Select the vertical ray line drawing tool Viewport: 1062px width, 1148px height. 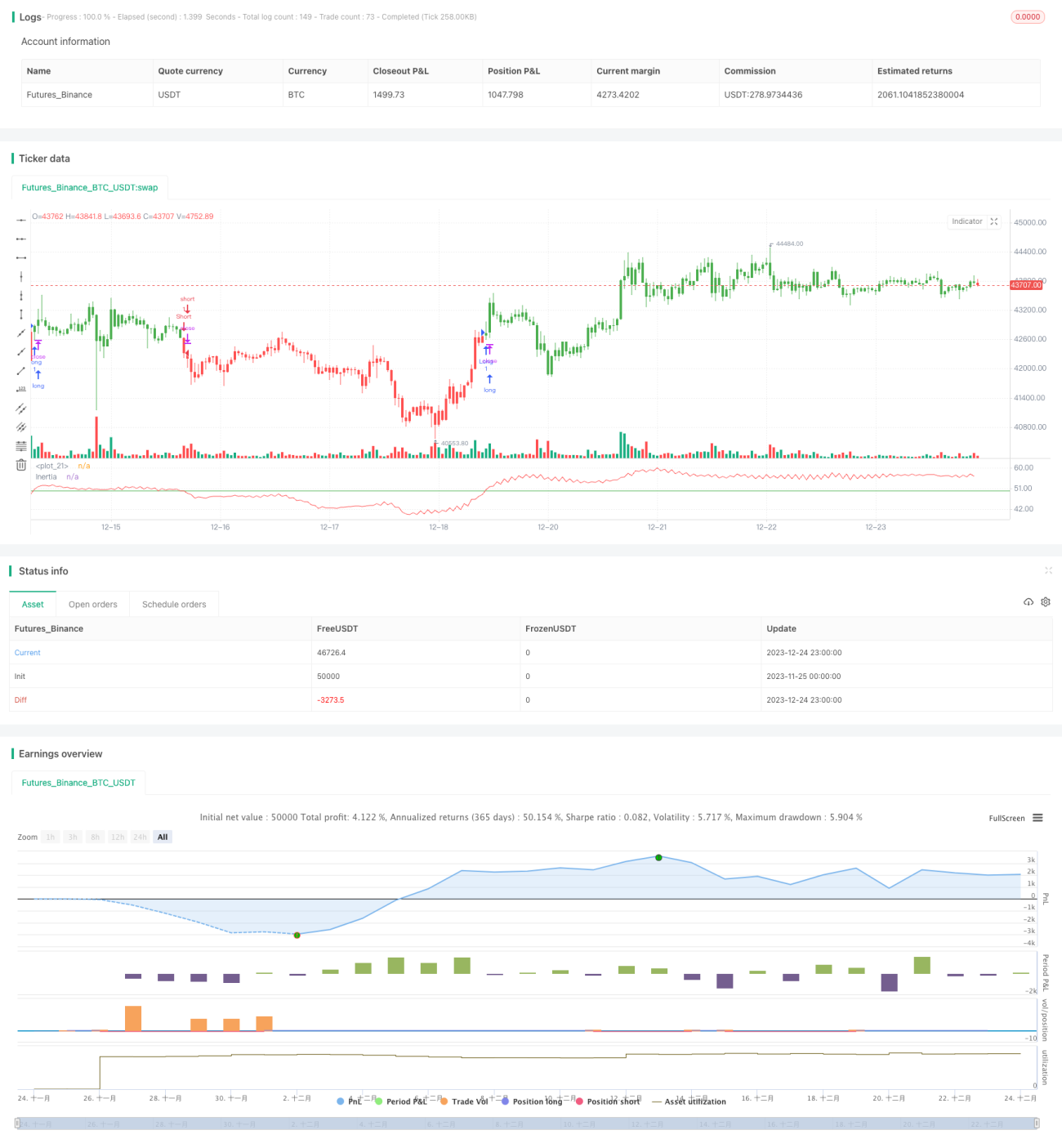21,295
